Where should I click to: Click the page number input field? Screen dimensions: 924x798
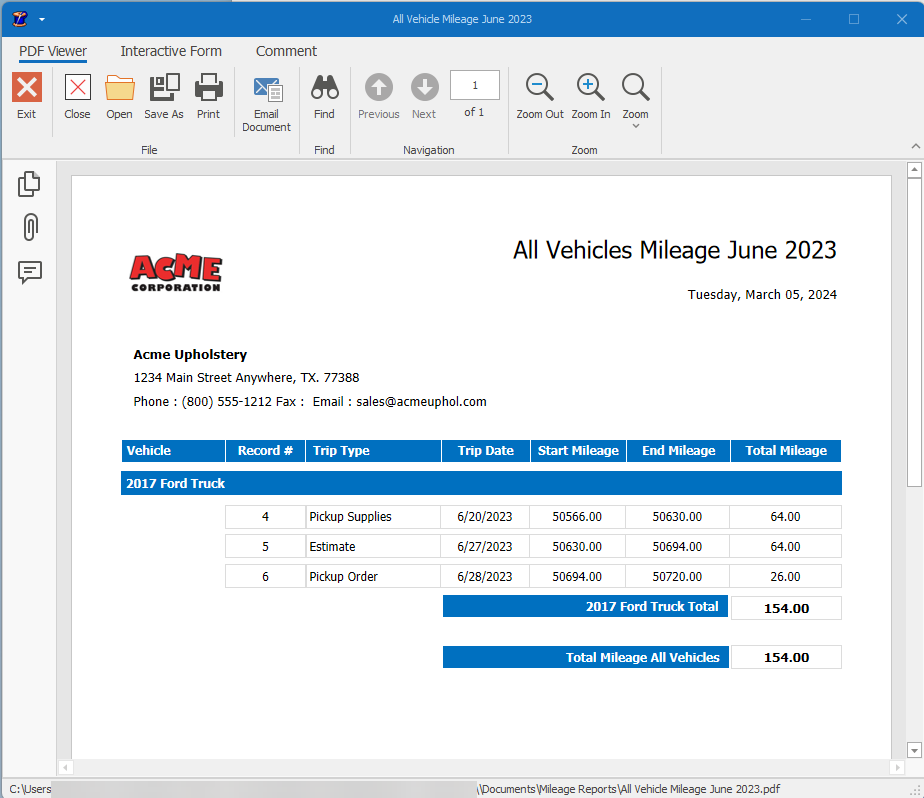[x=474, y=85]
